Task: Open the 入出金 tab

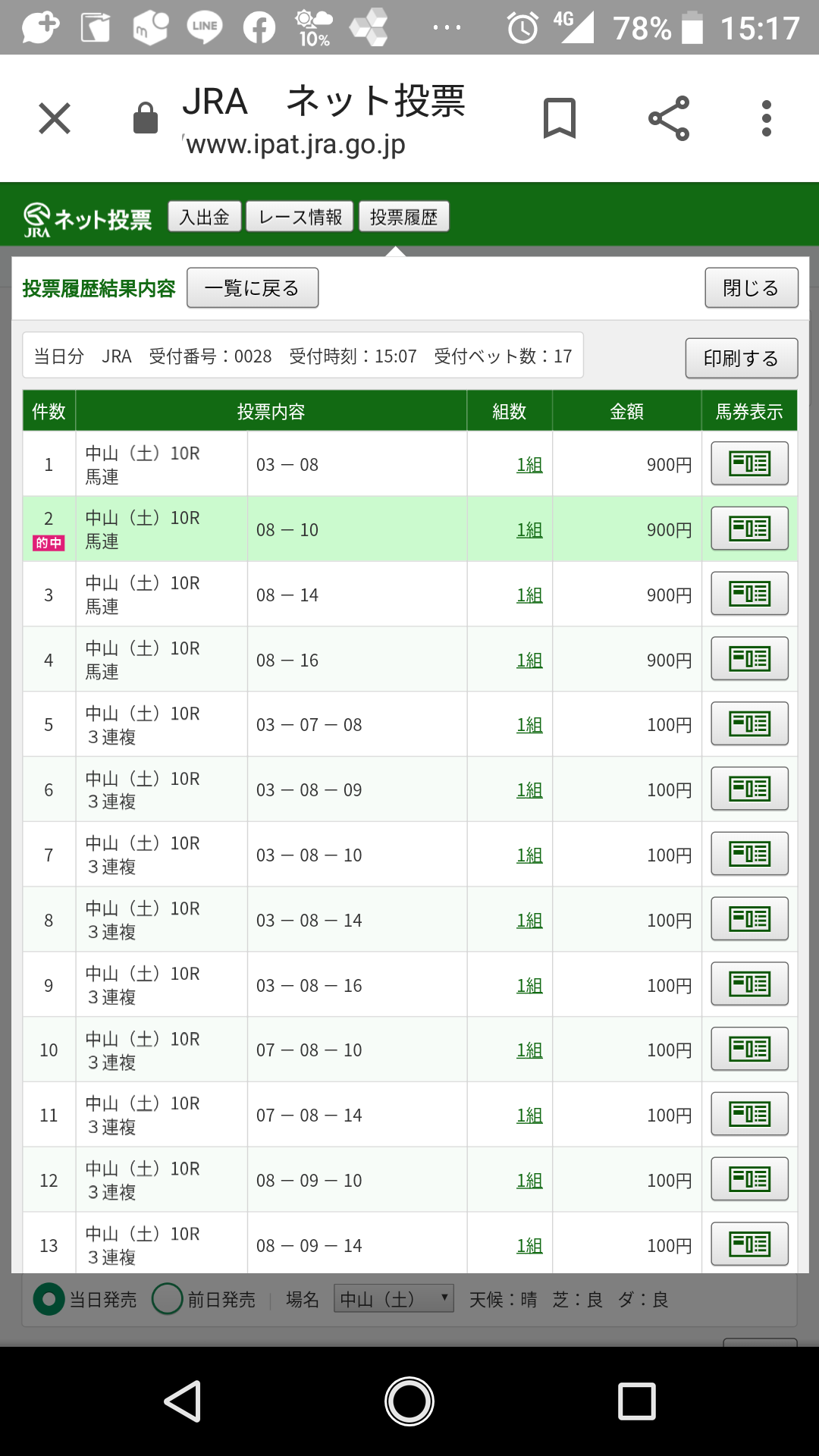Action: pos(205,217)
